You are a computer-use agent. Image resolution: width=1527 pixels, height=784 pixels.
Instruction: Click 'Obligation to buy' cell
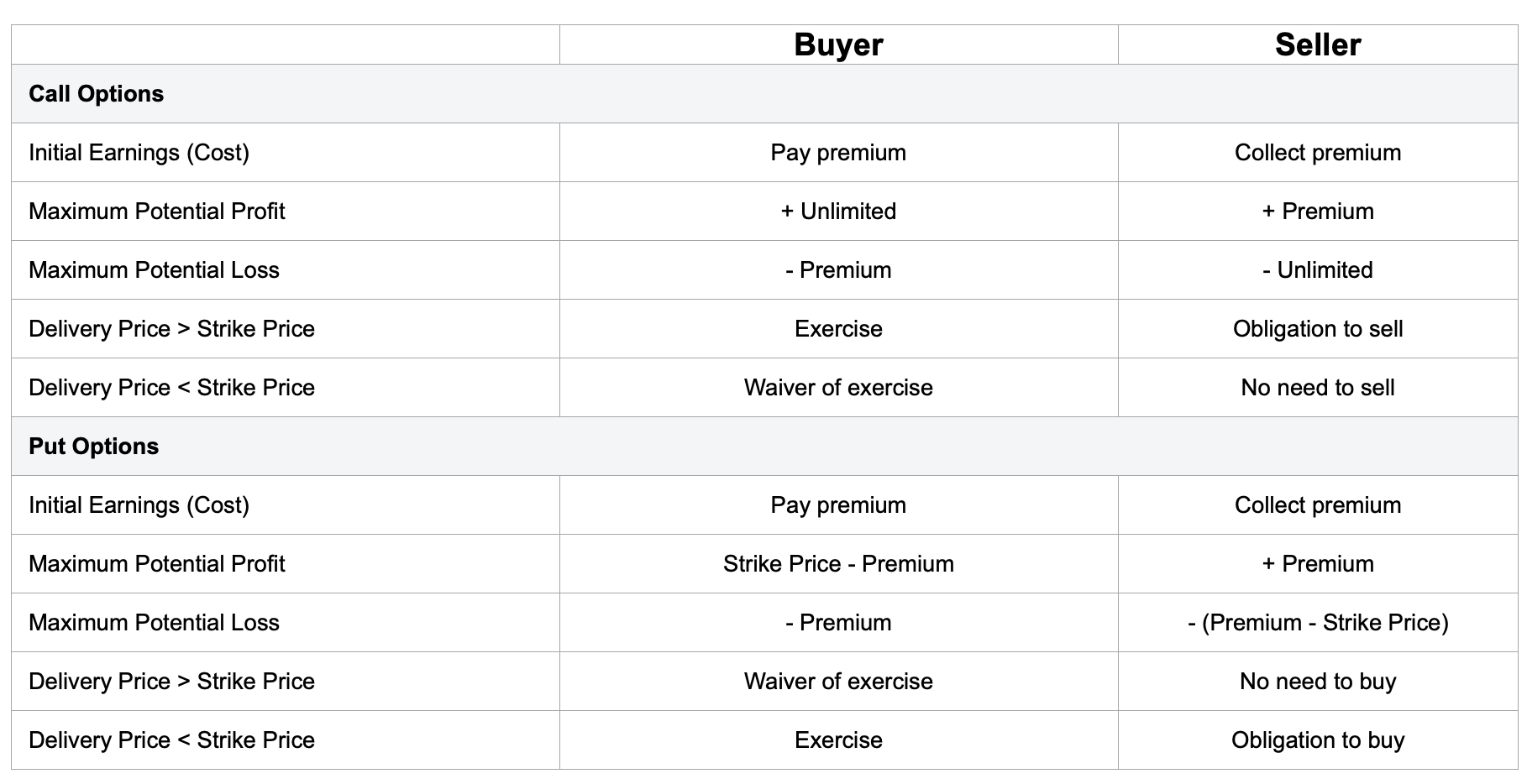(x=1317, y=740)
